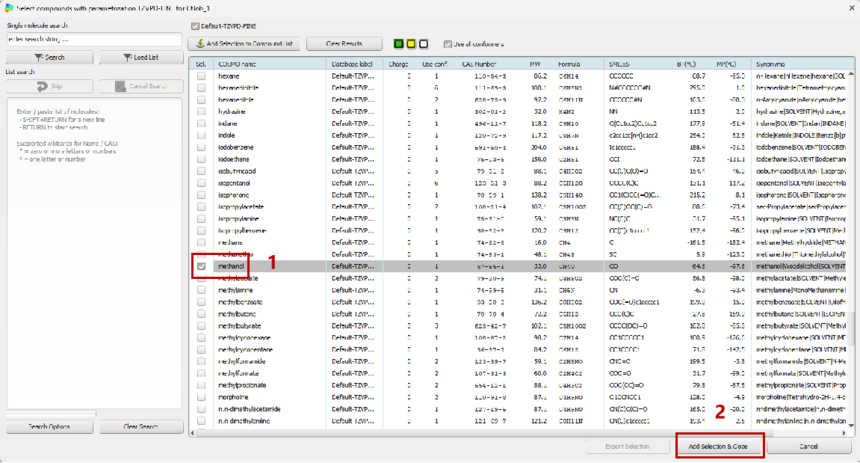Focus the single molecule search field
The width and height of the screenshot is (860, 463).
93,39
